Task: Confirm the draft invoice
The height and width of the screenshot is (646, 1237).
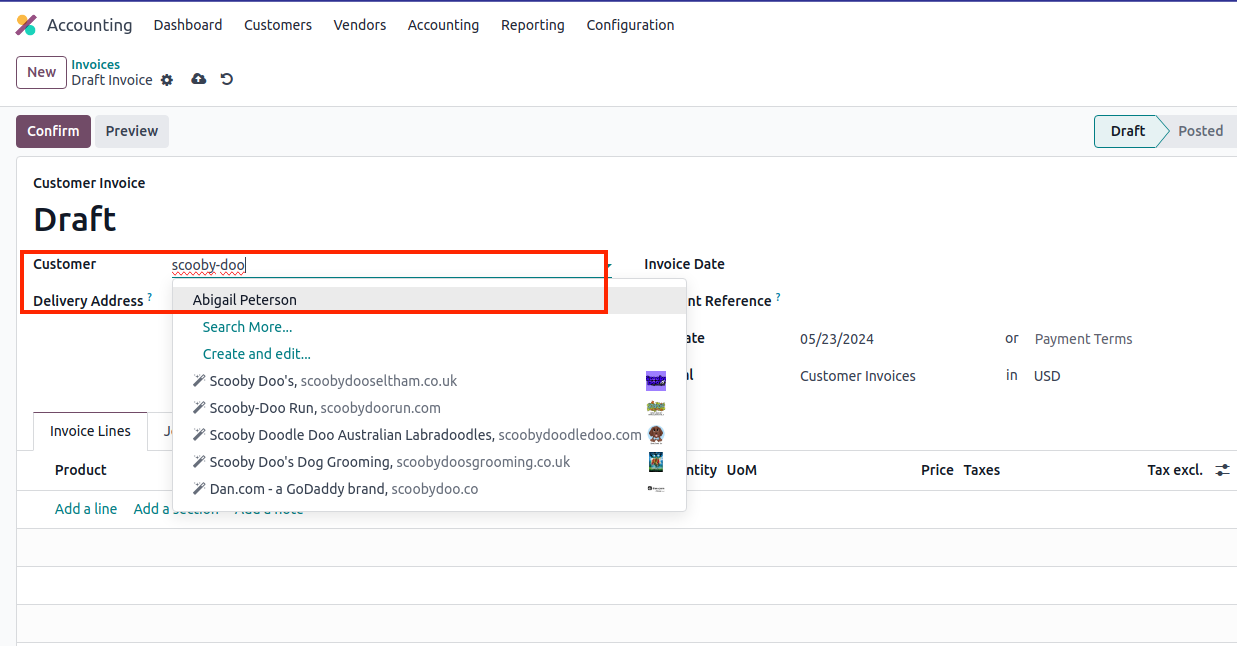Action: pyautogui.click(x=53, y=131)
